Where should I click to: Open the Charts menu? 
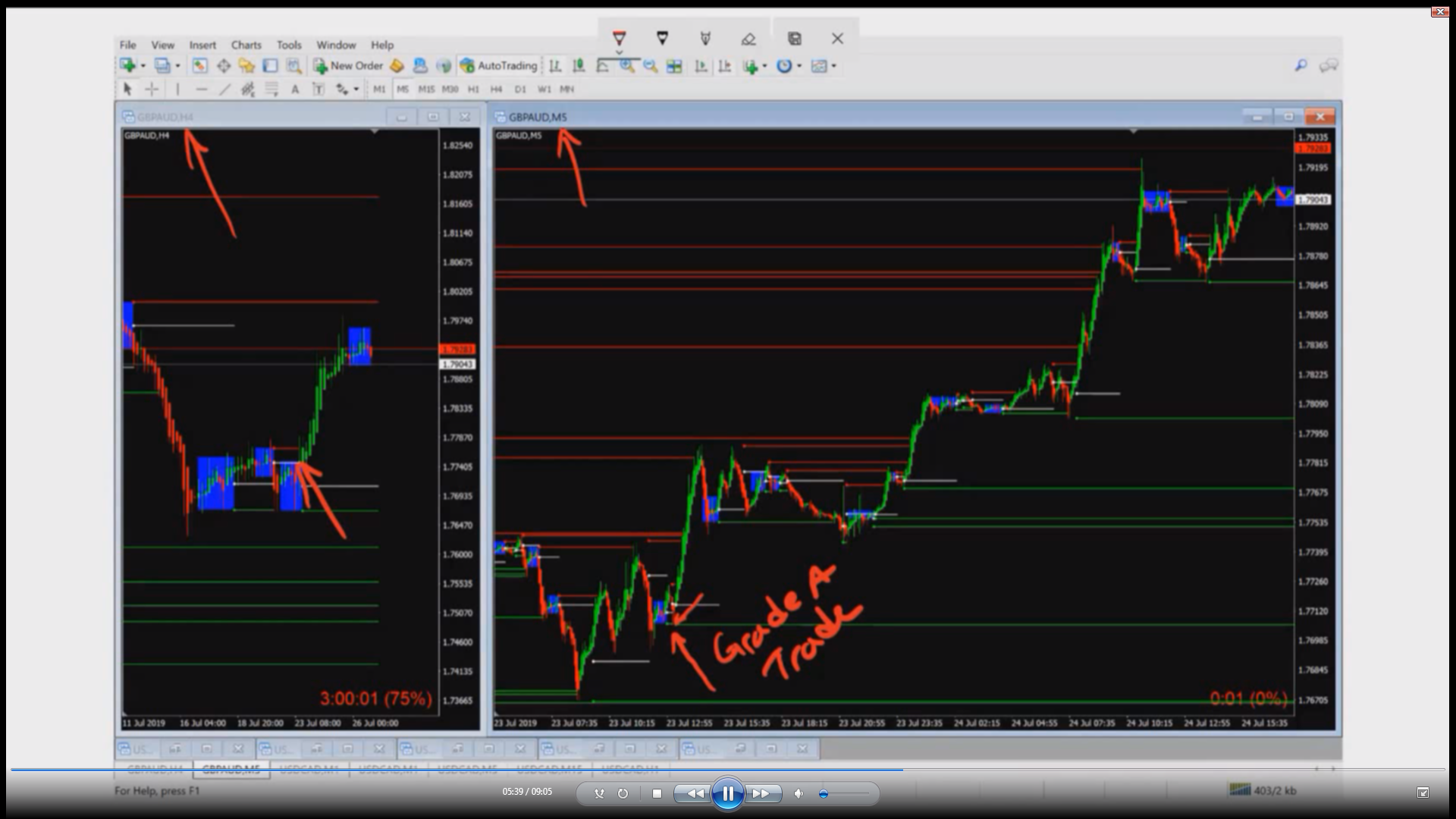(x=246, y=45)
